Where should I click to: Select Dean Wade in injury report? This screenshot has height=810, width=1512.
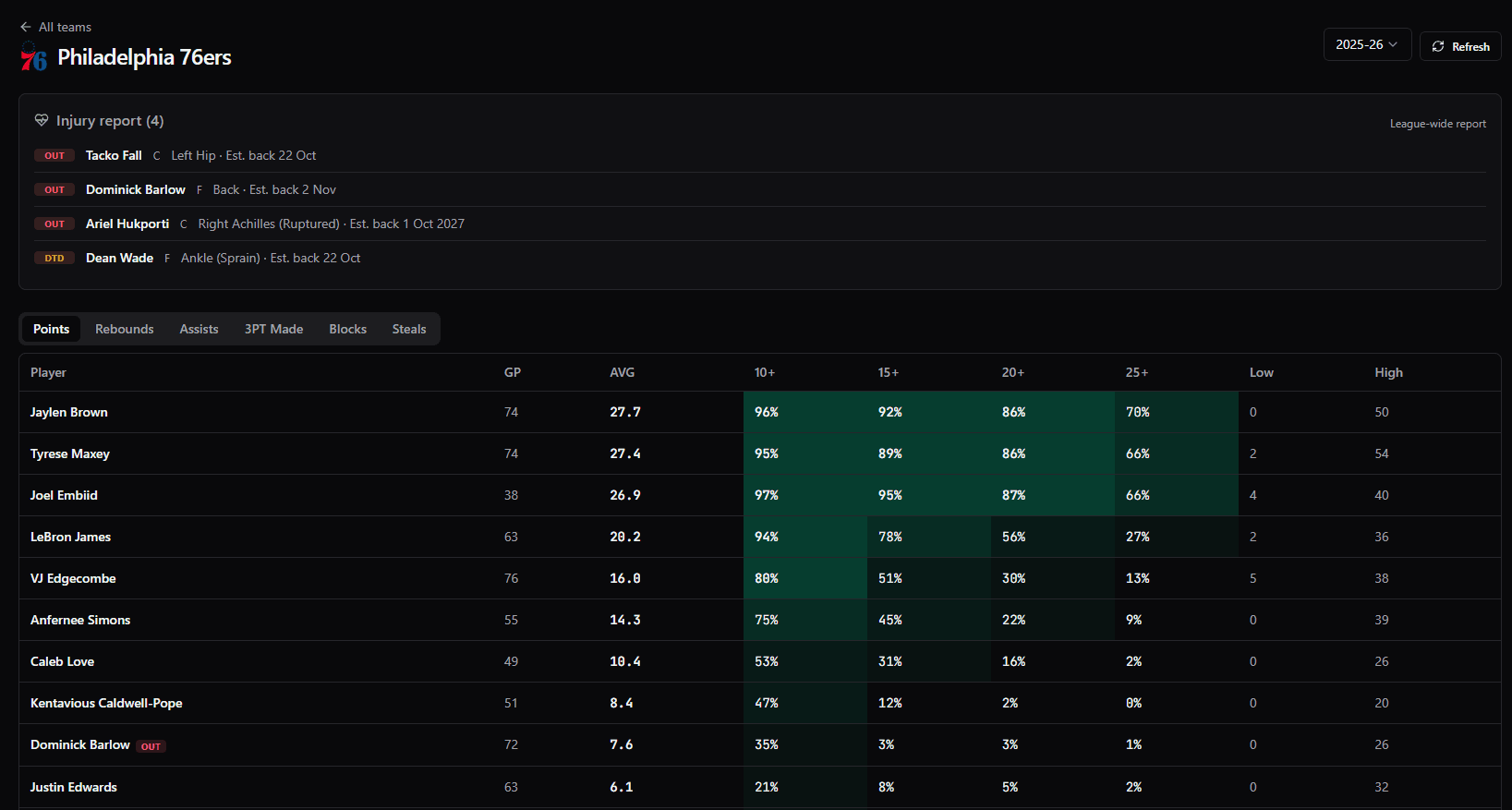coord(120,258)
